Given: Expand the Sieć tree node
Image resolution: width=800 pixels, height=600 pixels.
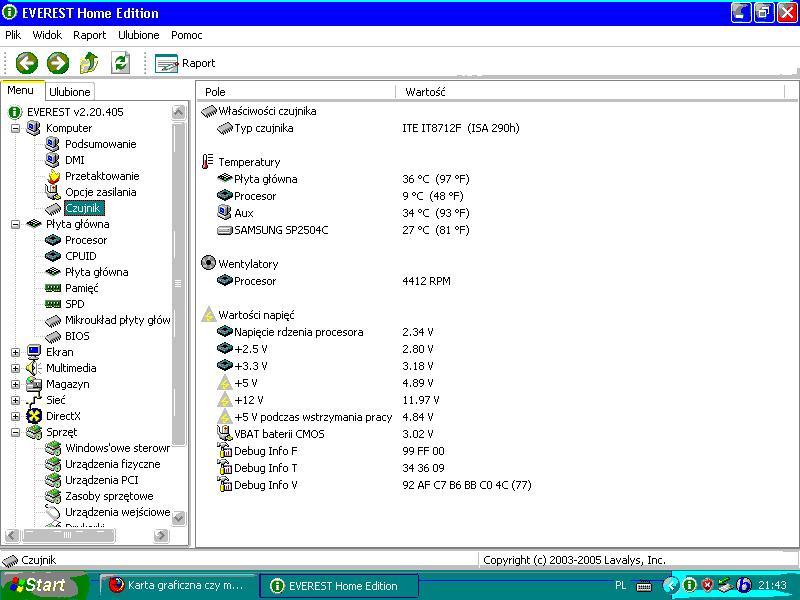Looking at the screenshot, I should click(x=15, y=400).
